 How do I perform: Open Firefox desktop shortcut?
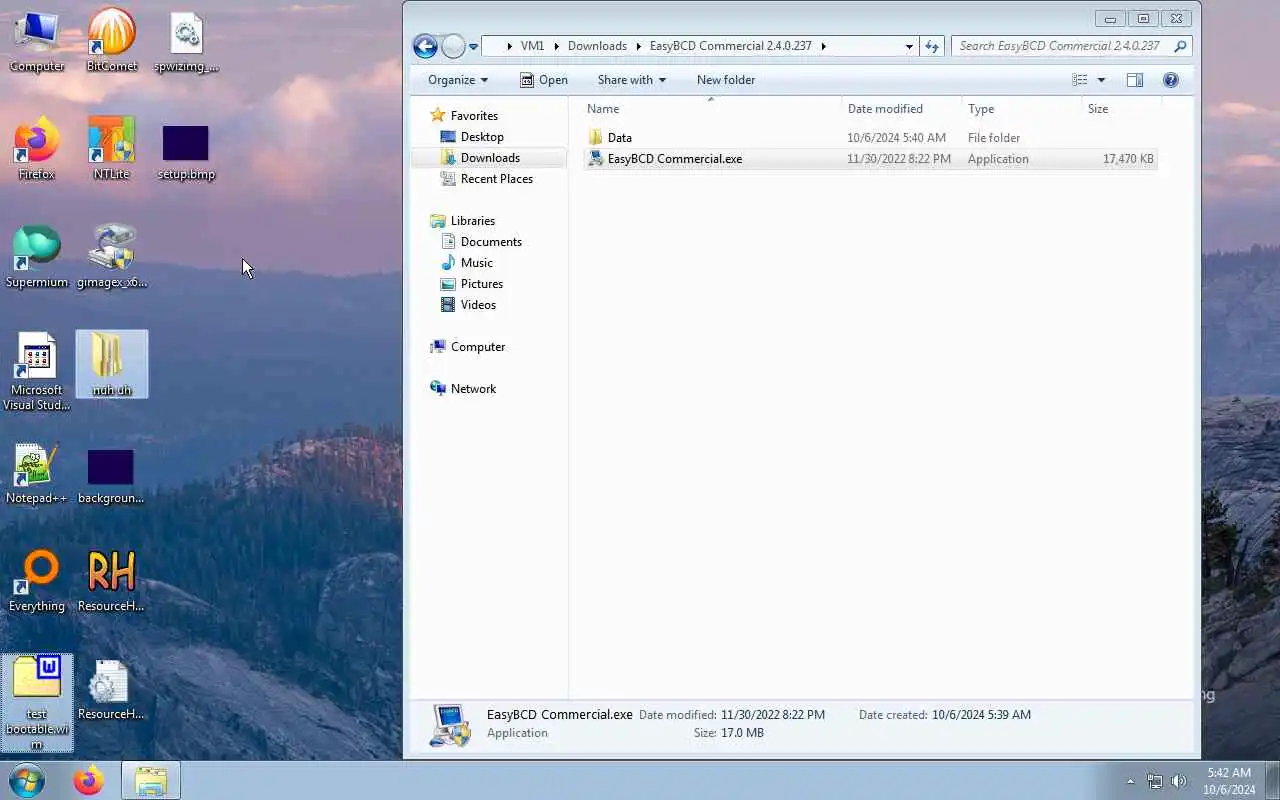click(x=37, y=149)
